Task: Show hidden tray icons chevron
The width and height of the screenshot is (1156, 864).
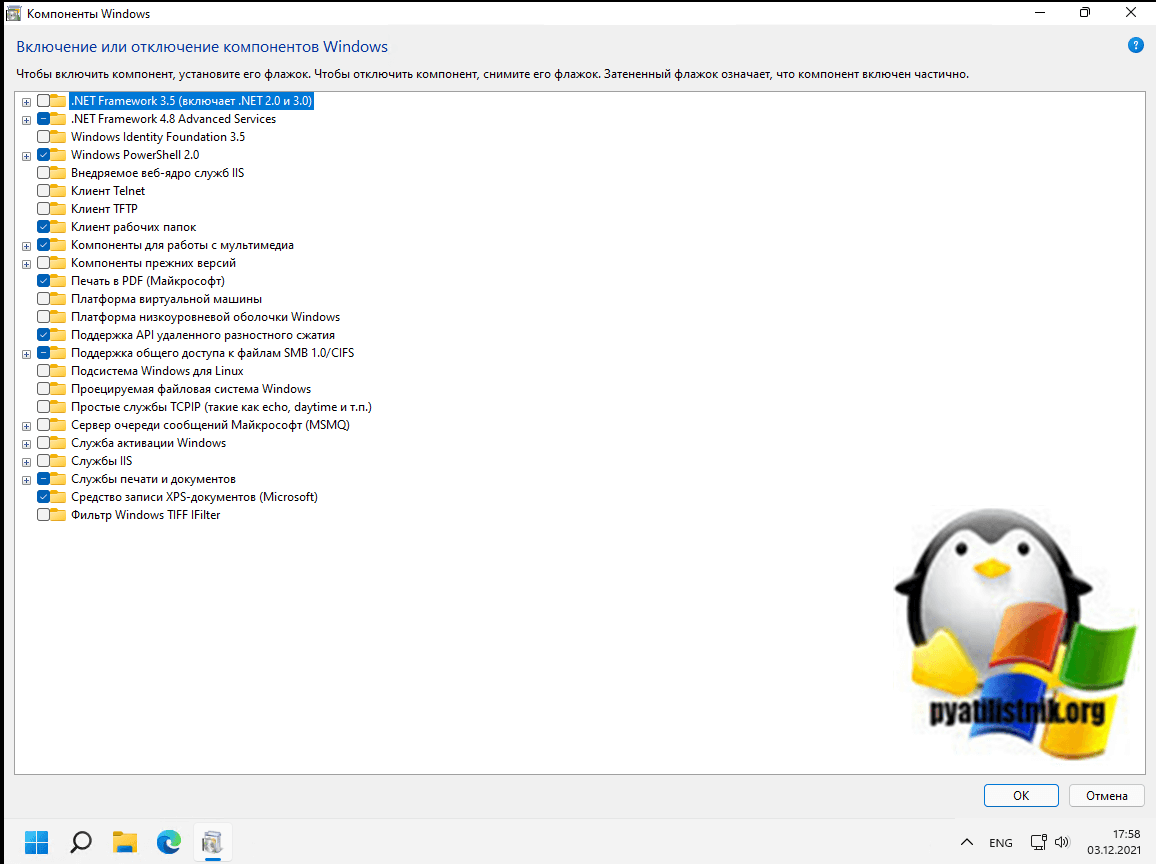Action: point(967,842)
